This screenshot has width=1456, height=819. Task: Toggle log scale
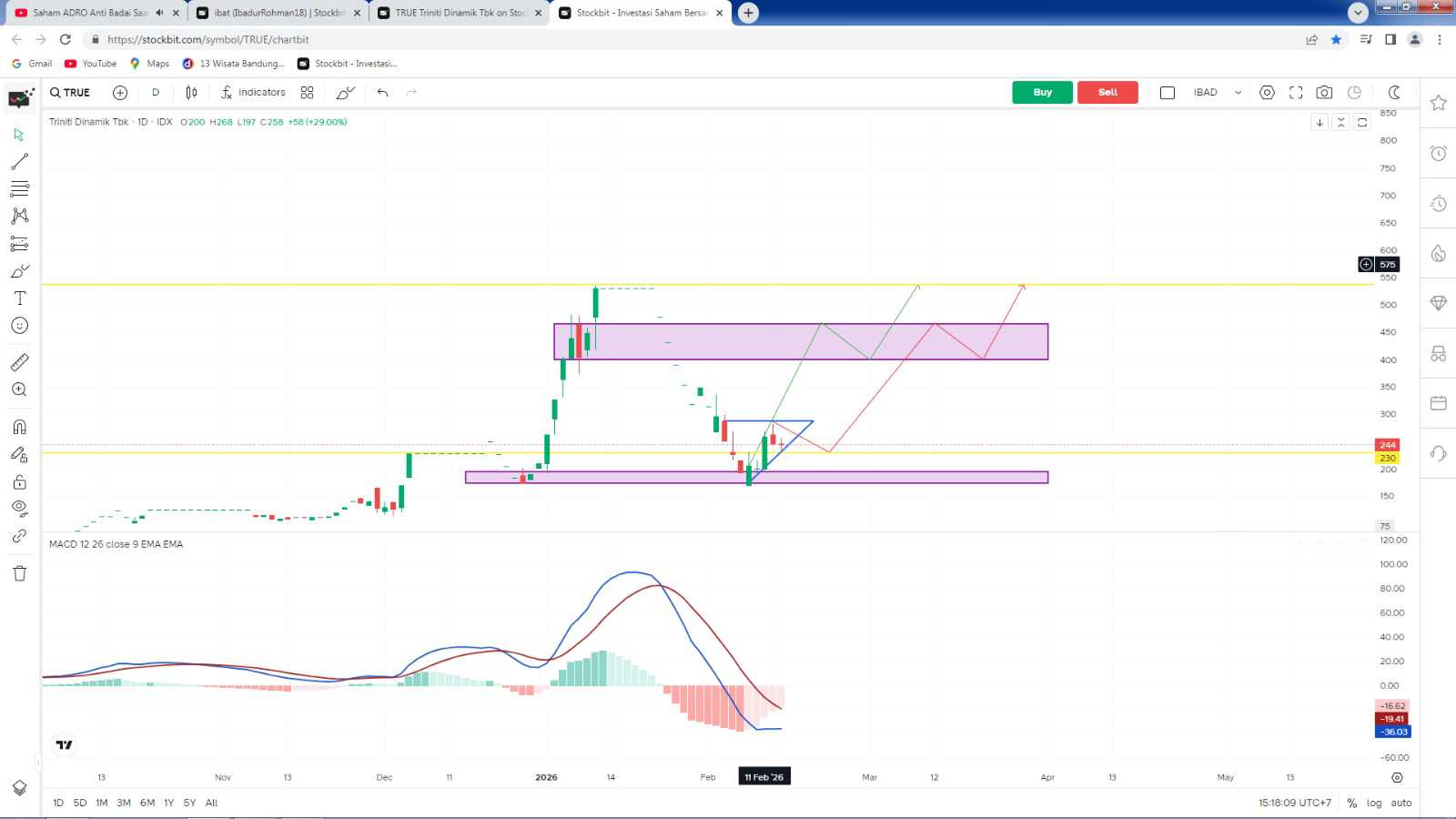coord(1374,803)
